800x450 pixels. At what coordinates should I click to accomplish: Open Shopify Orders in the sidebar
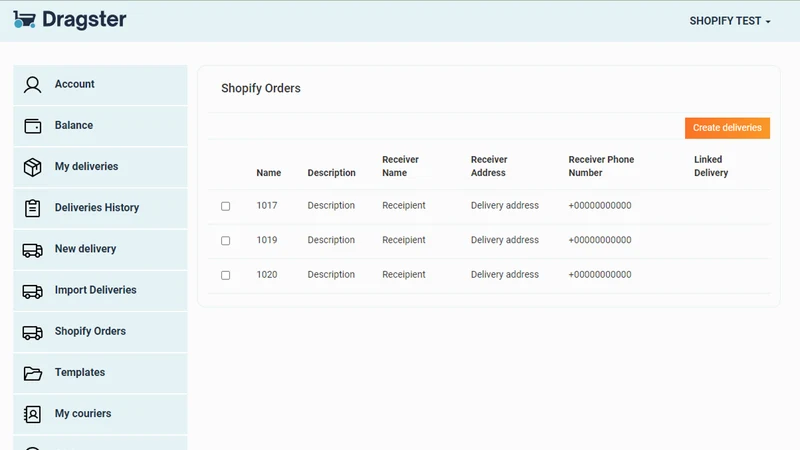[x=100, y=332]
